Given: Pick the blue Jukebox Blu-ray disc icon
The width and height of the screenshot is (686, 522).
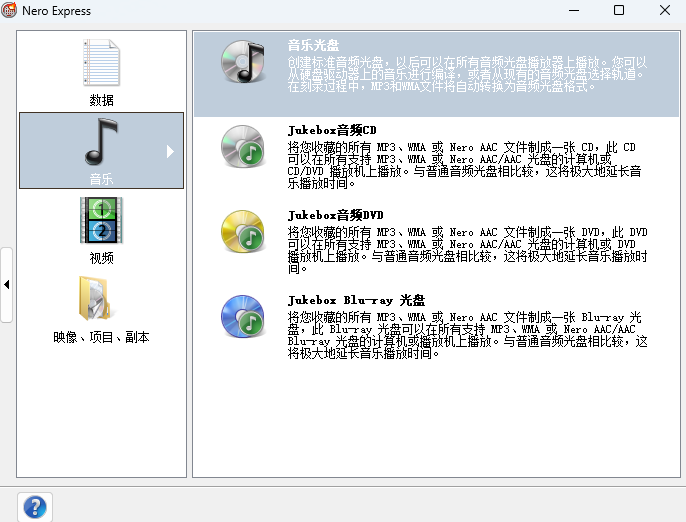Looking at the screenshot, I should [242, 317].
